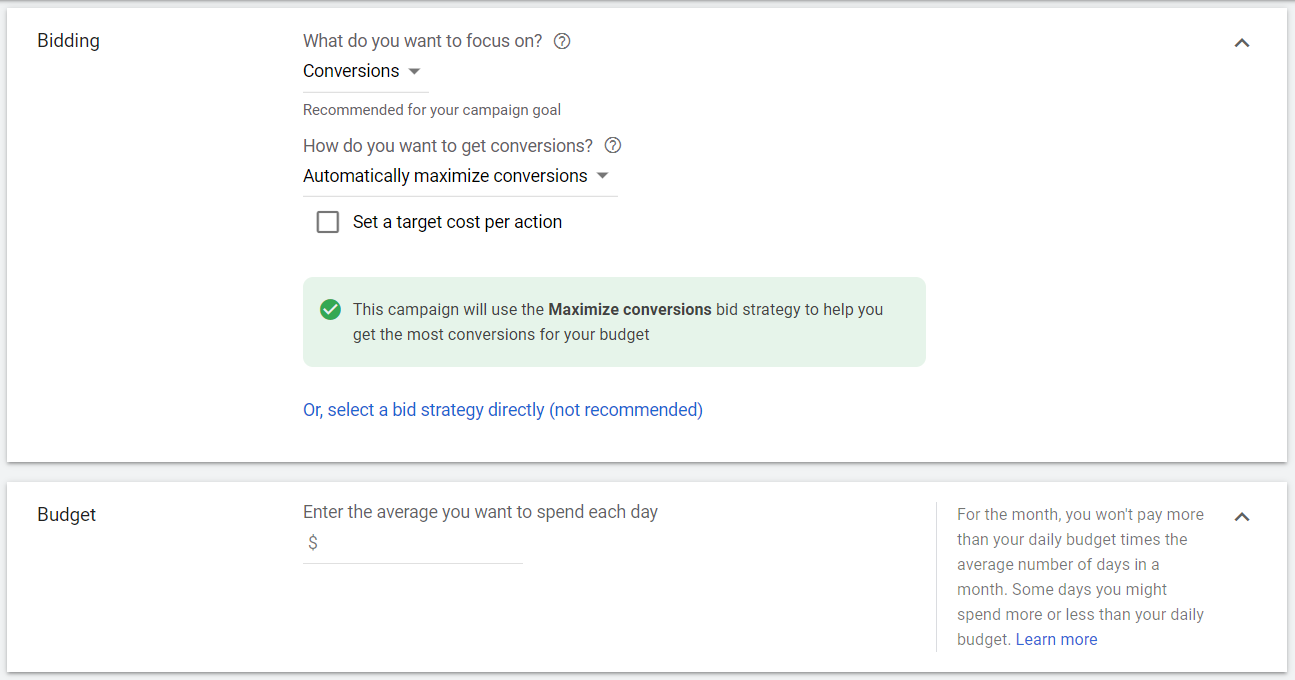This screenshot has width=1295, height=680.
Task: Open the Conversions focus dropdown
Action: point(365,71)
